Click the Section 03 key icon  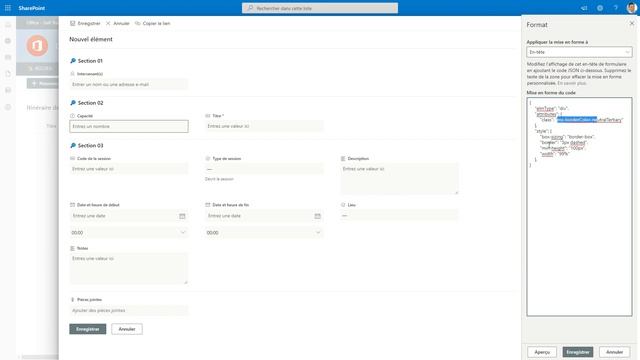[x=73, y=145]
